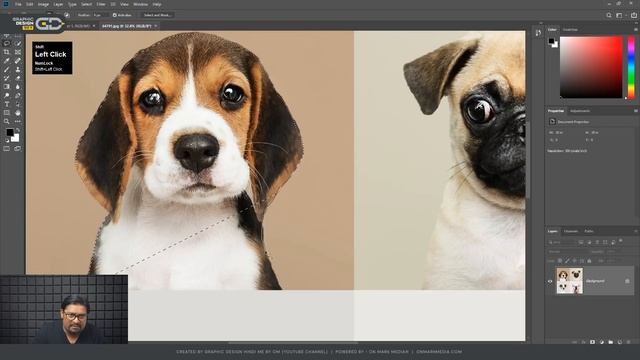Select the Crop tool

point(7,52)
